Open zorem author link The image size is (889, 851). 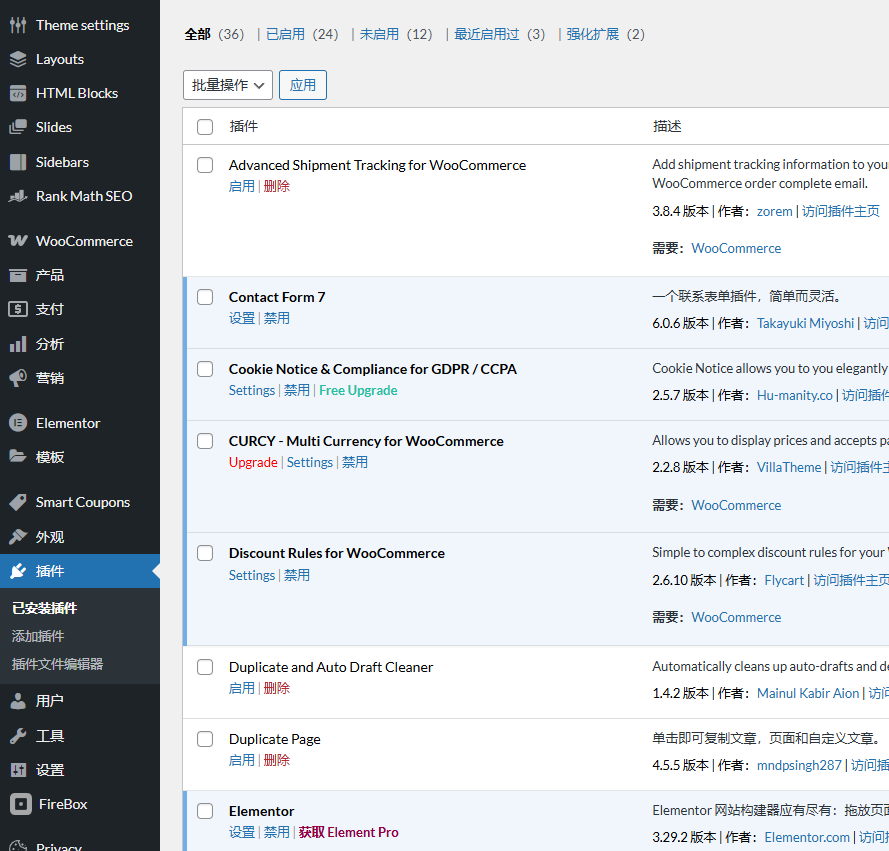774,211
